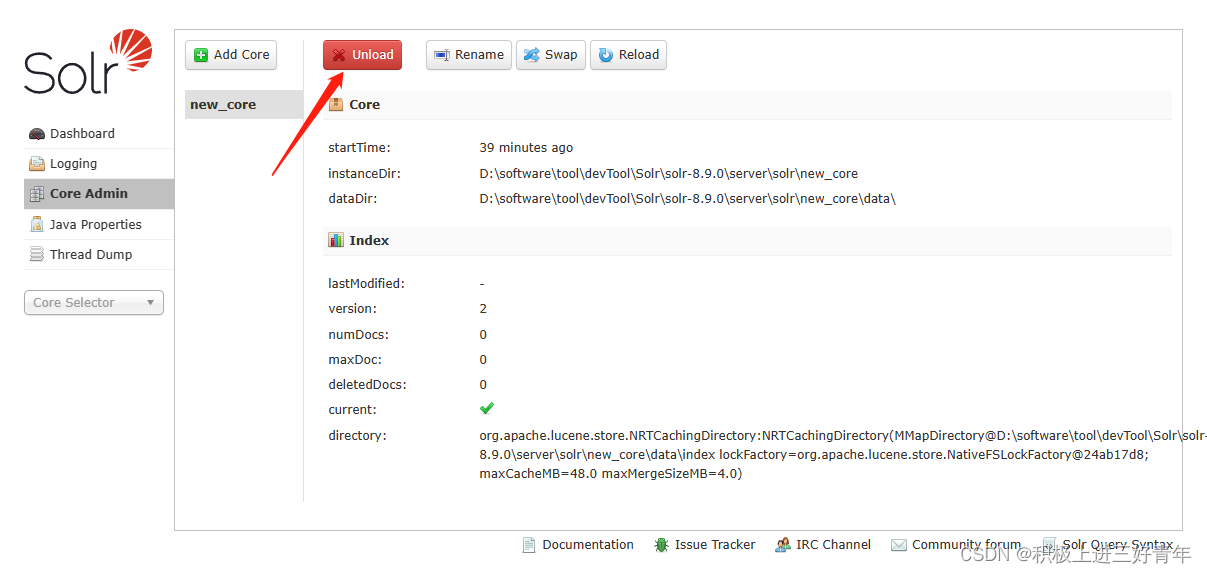Image resolution: width=1207 pixels, height=573 pixels.
Task: Click the "numDocs:" label
Action: pyautogui.click(x=358, y=335)
